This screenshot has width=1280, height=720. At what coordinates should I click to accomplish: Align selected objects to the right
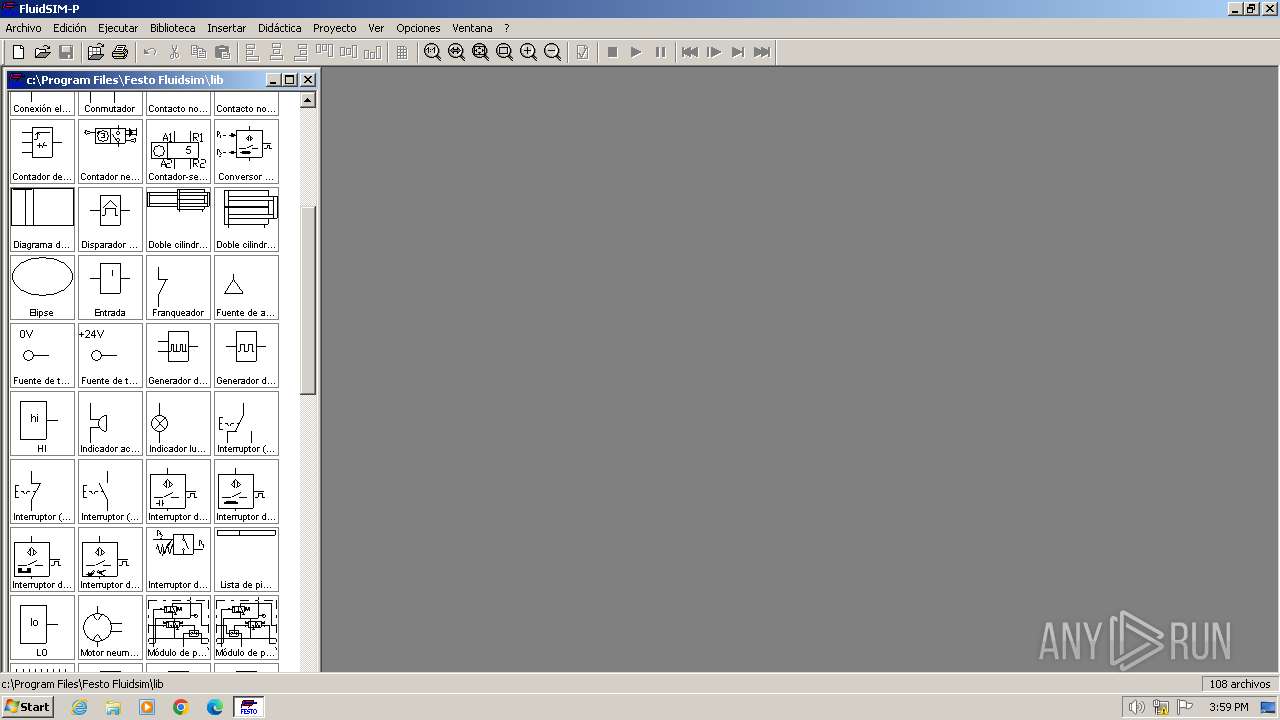[300, 52]
